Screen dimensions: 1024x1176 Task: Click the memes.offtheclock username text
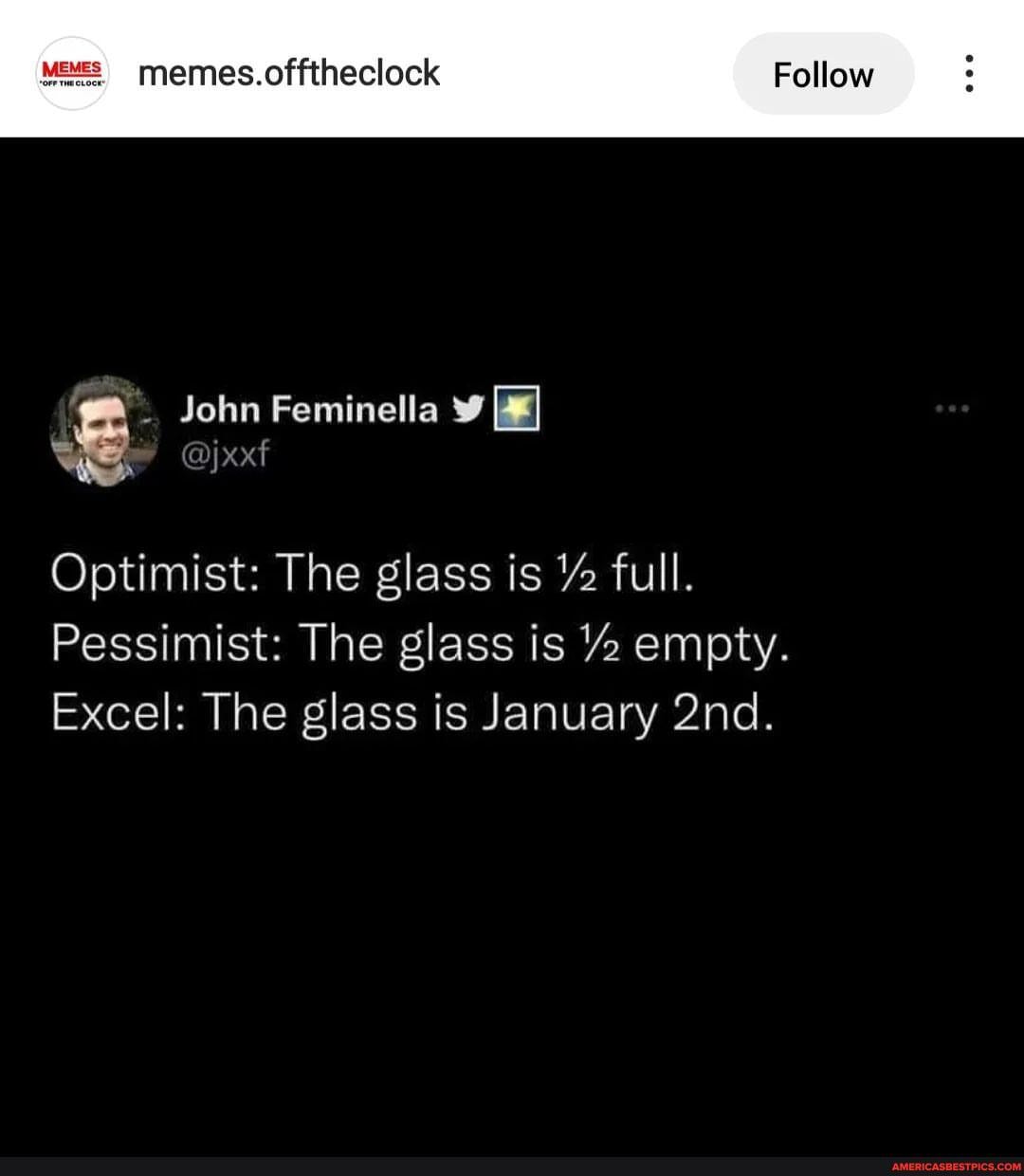click(287, 73)
